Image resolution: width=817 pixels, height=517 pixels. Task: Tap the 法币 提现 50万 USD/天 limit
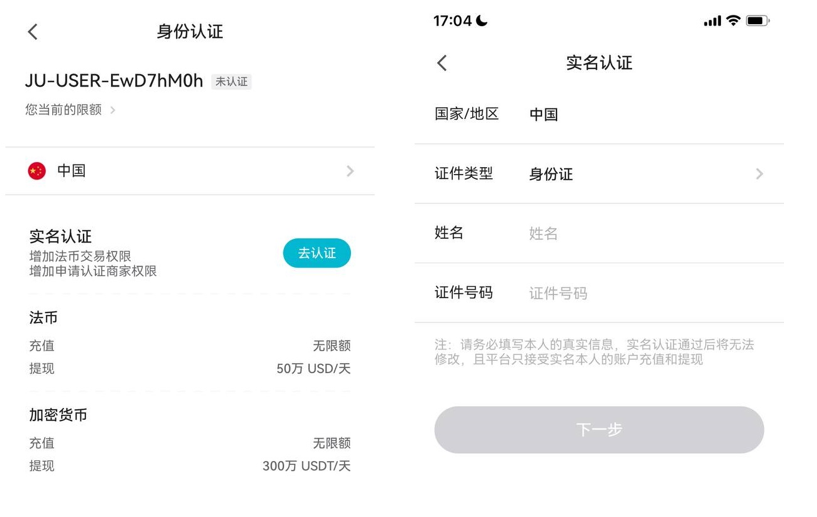point(313,368)
